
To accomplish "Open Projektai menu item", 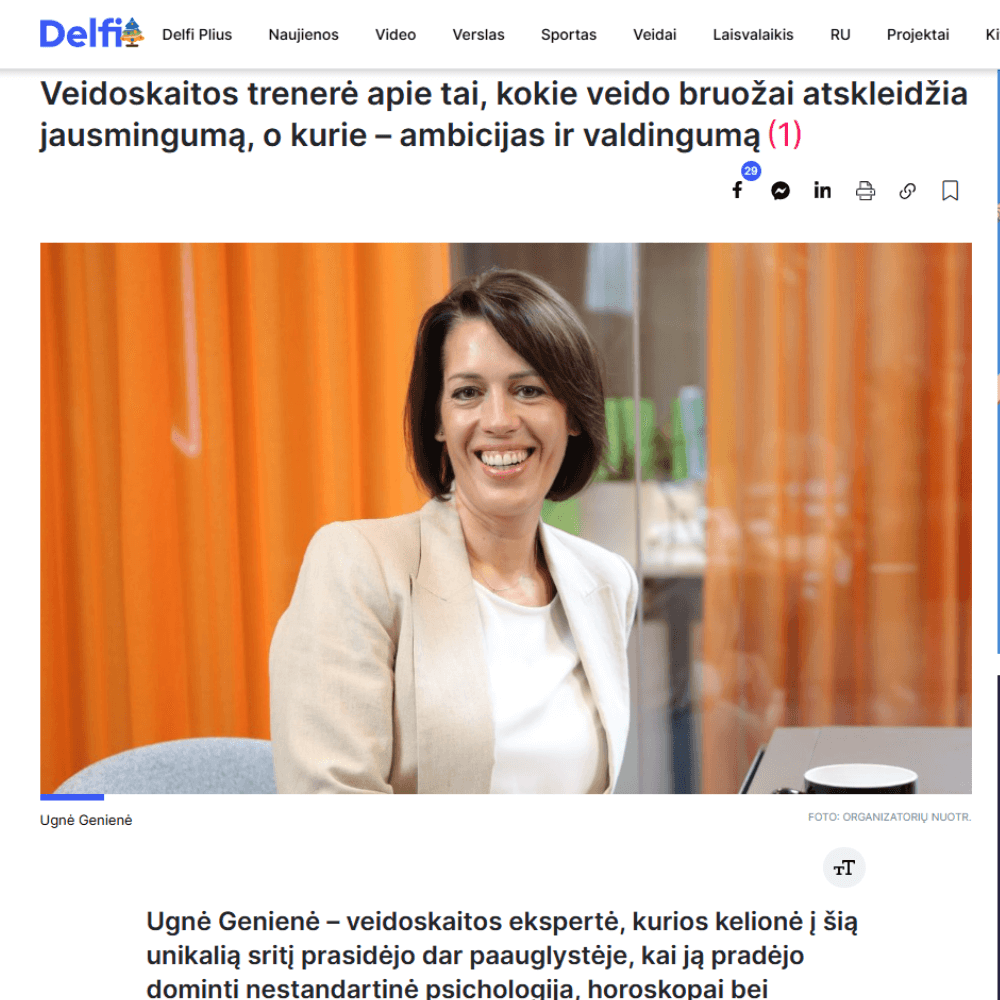I will click(918, 34).
